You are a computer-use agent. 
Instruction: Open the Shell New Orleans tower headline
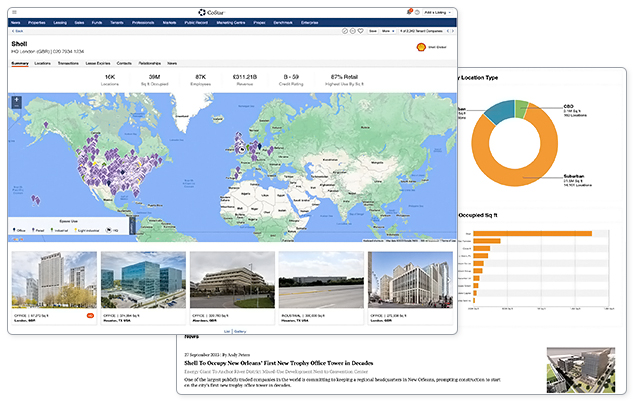(278, 363)
